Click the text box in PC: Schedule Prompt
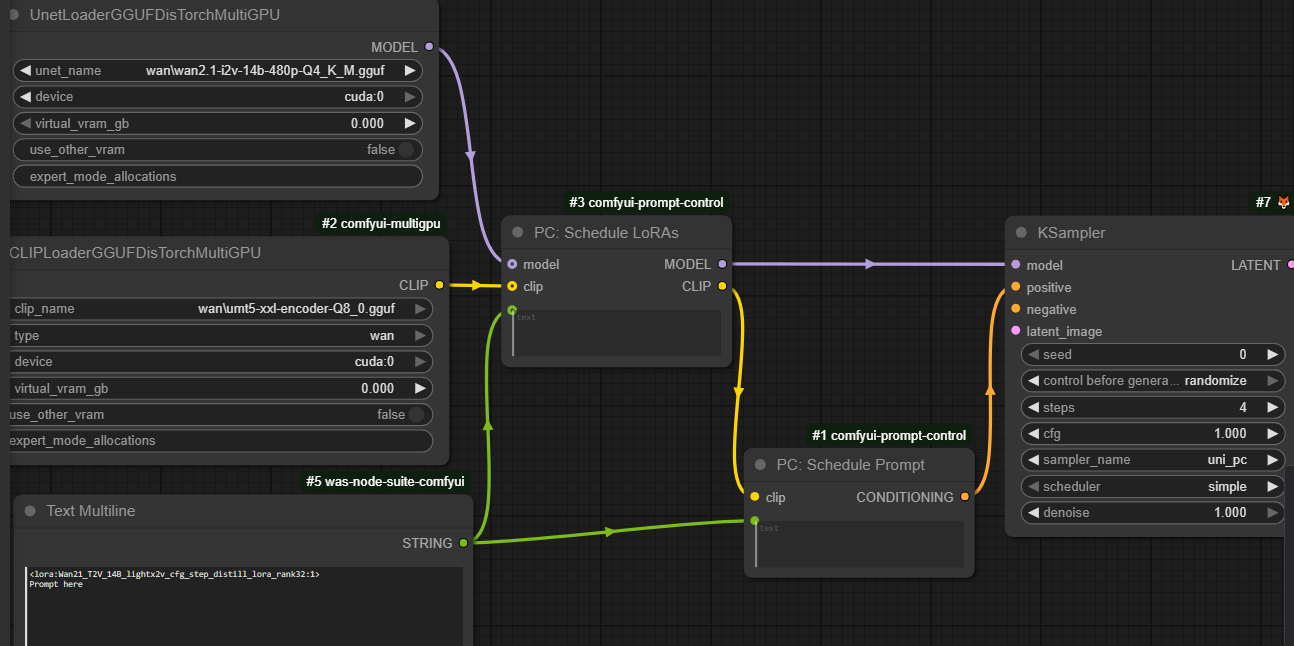 pyautogui.click(x=859, y=544)
